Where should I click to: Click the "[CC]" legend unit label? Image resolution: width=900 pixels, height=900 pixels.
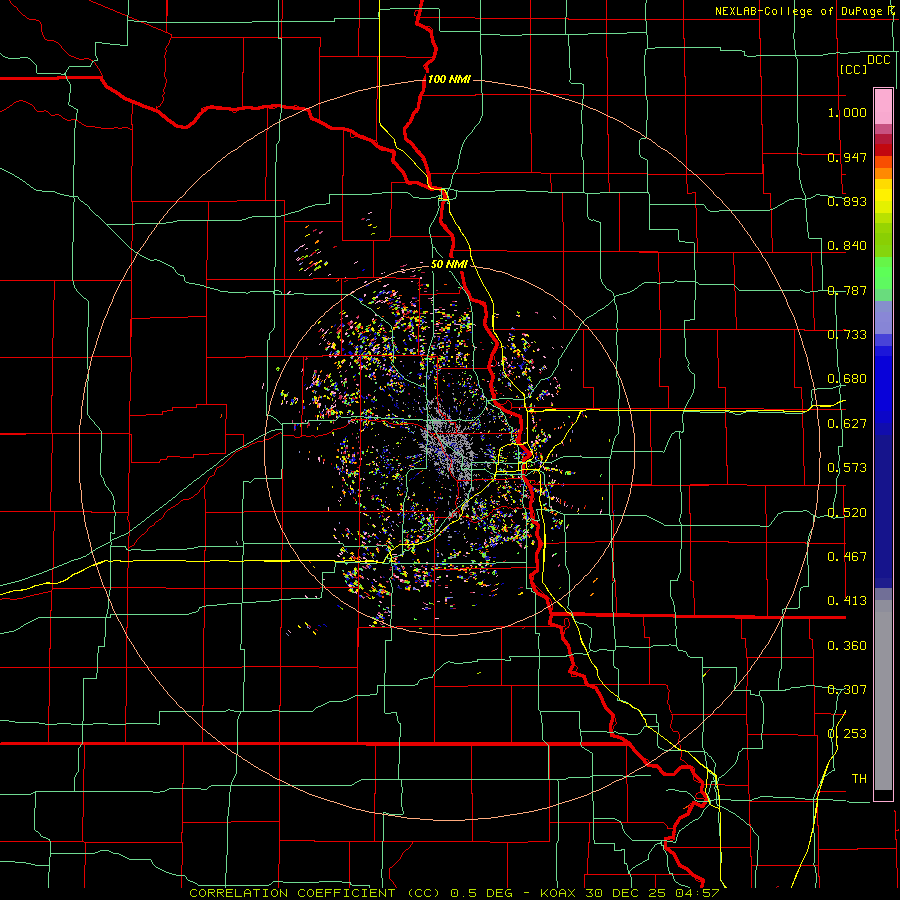pos(854,69)
